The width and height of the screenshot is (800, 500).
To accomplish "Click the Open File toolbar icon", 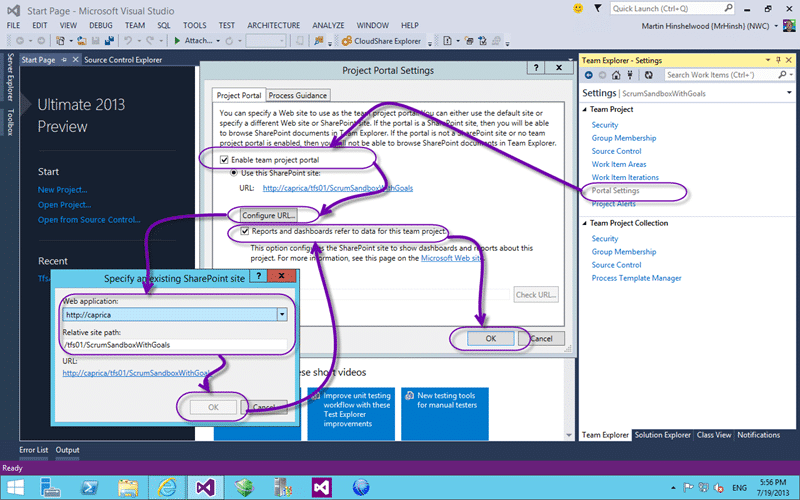I will coord(82,41).
